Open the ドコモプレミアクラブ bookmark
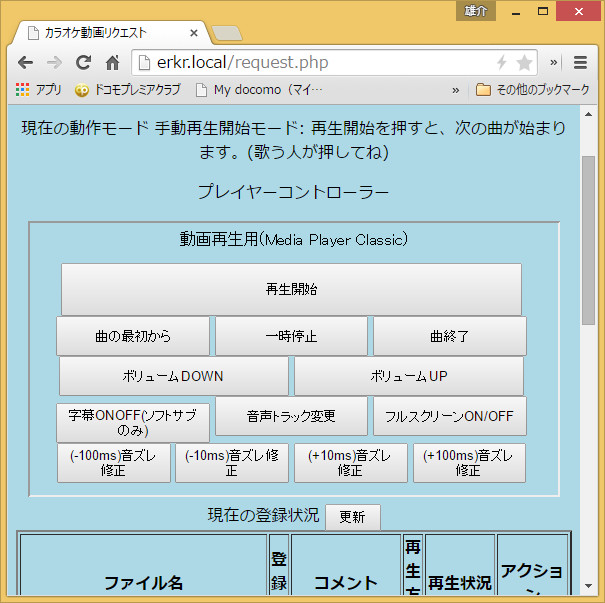 127,90
